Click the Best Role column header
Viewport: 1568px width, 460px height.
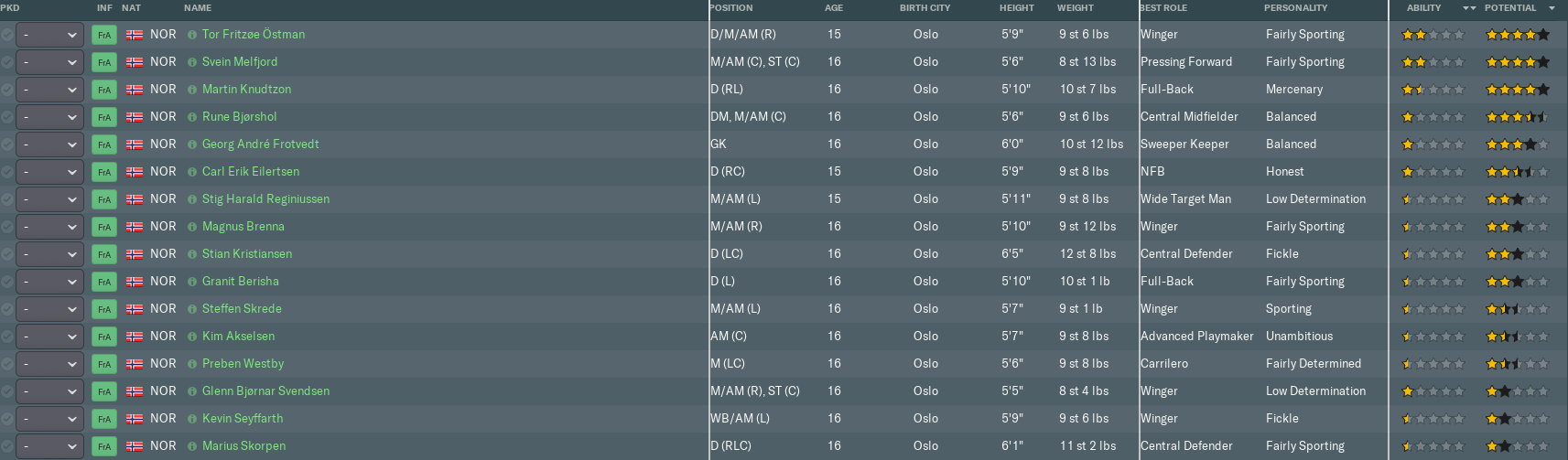1163,8
